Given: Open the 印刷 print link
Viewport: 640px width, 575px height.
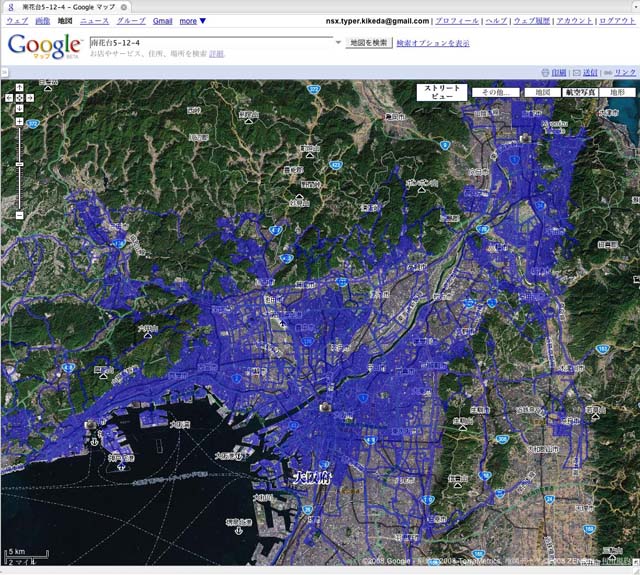Looking at the screenshot, I should click(558, 73).
